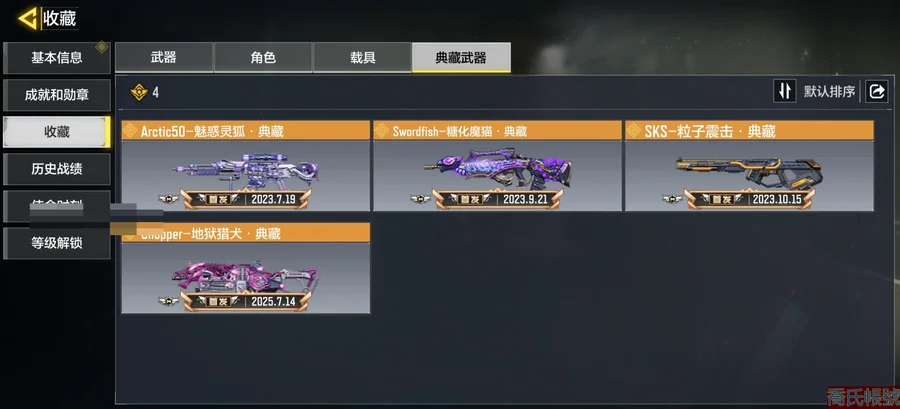Click the wing badge on Arctic50 card
This screenshot has height=409, width=900.
pos(169,200)
